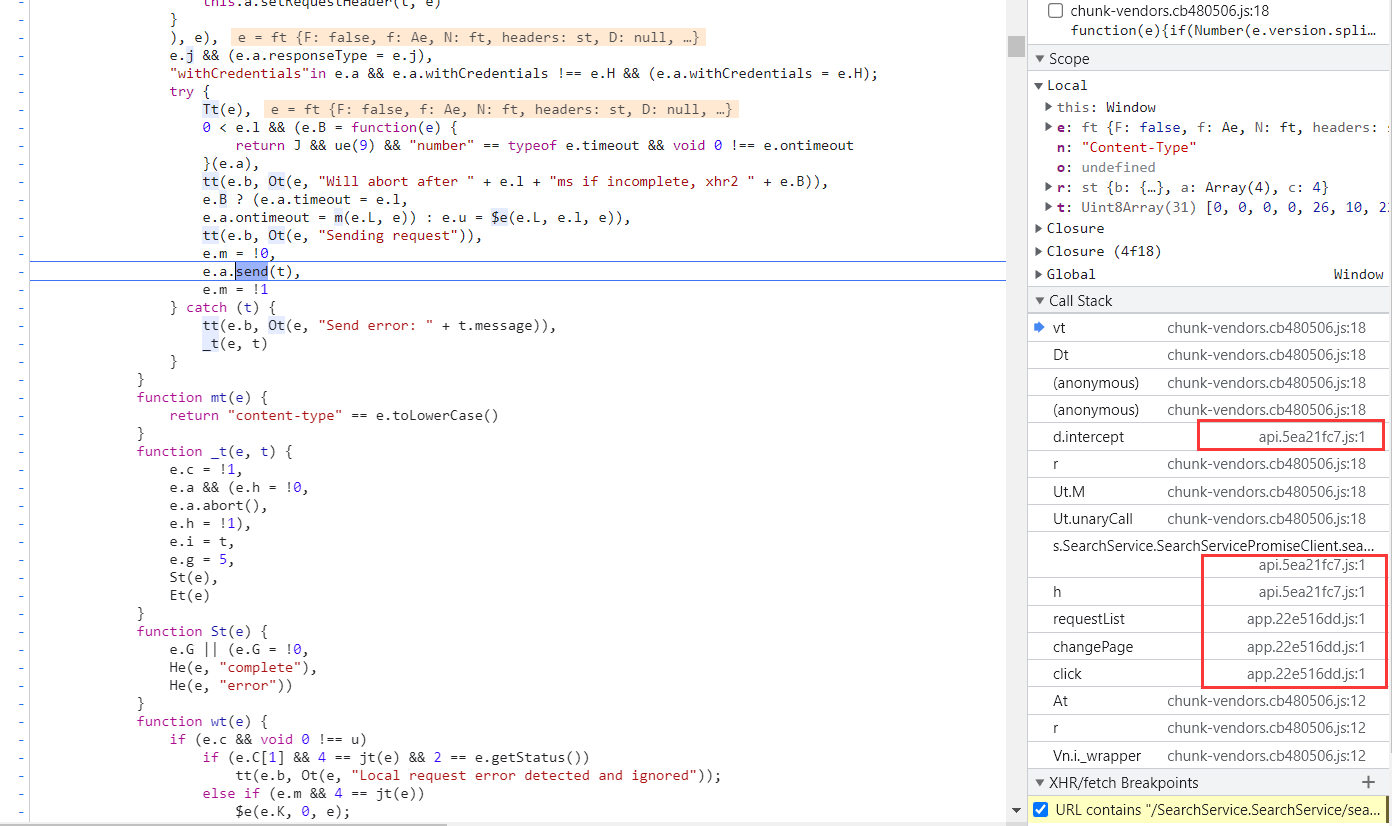The image size is (1392, 826).
Task: Click the 'function St(e) {' code line
Action: point(203,632)
